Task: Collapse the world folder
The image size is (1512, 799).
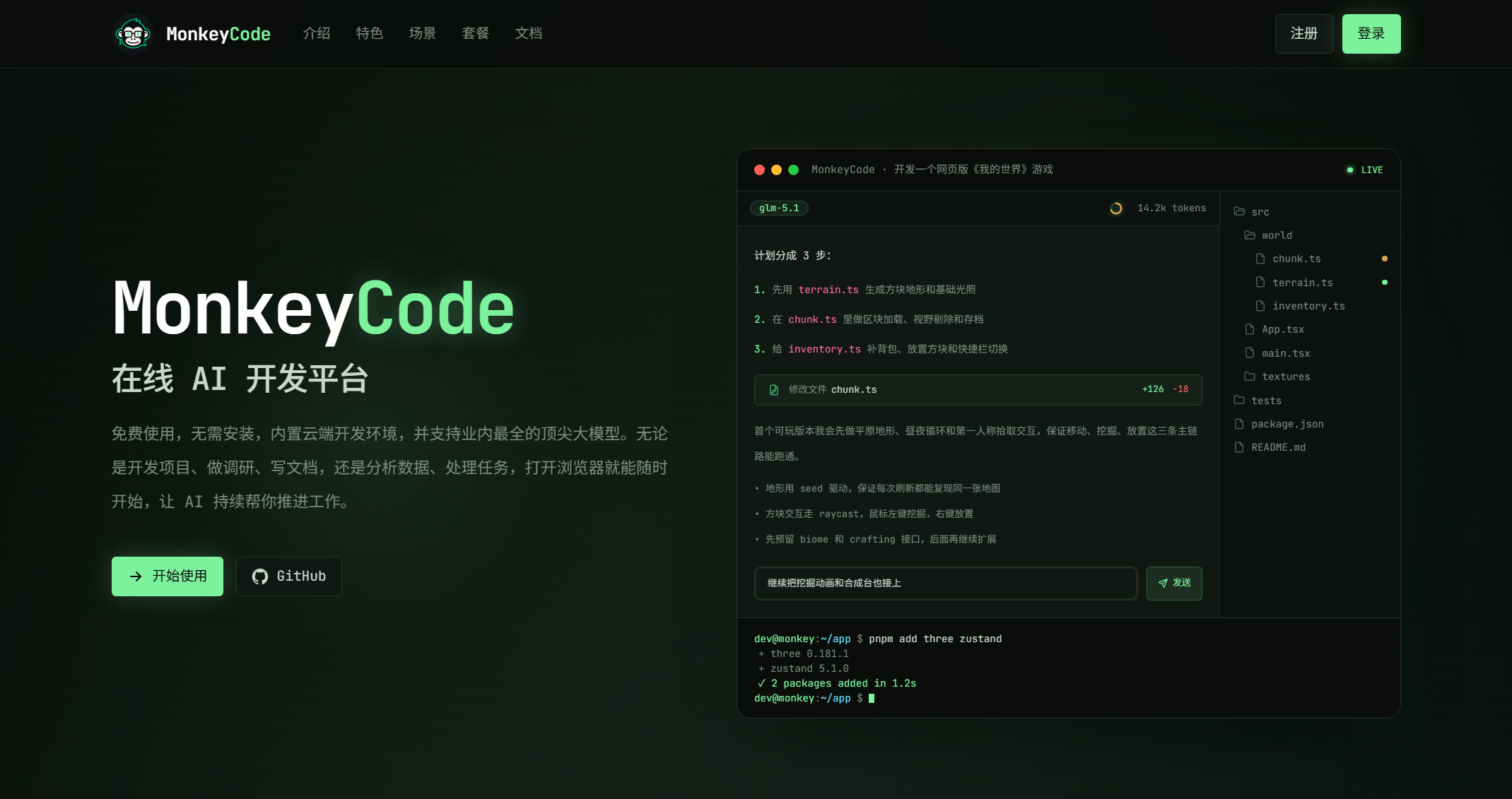Action: click(x=1268, y=235)
